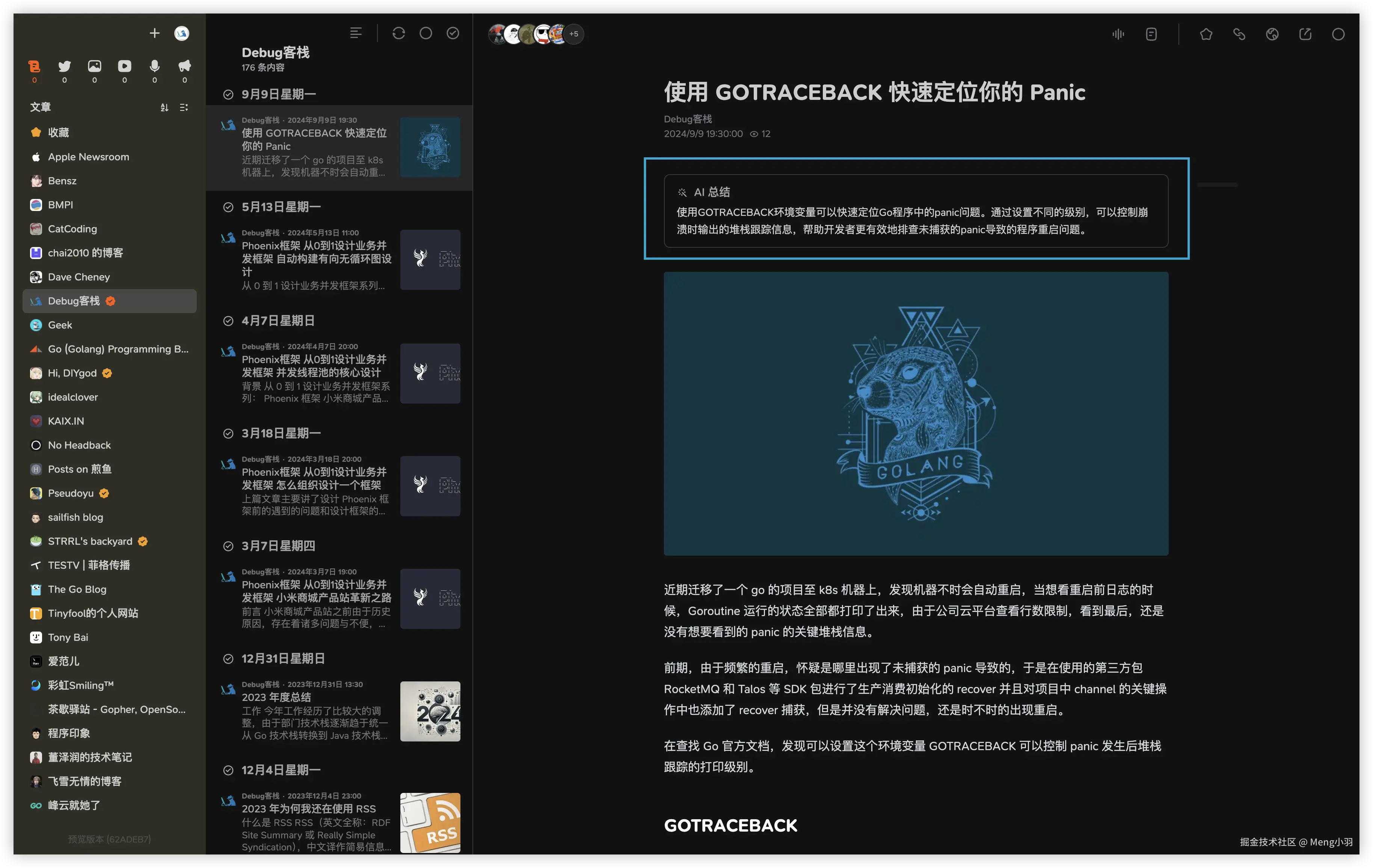Open the Debug客栈 source link under title
Screen dimensions: 1373x868
click(x=688, y=119)
